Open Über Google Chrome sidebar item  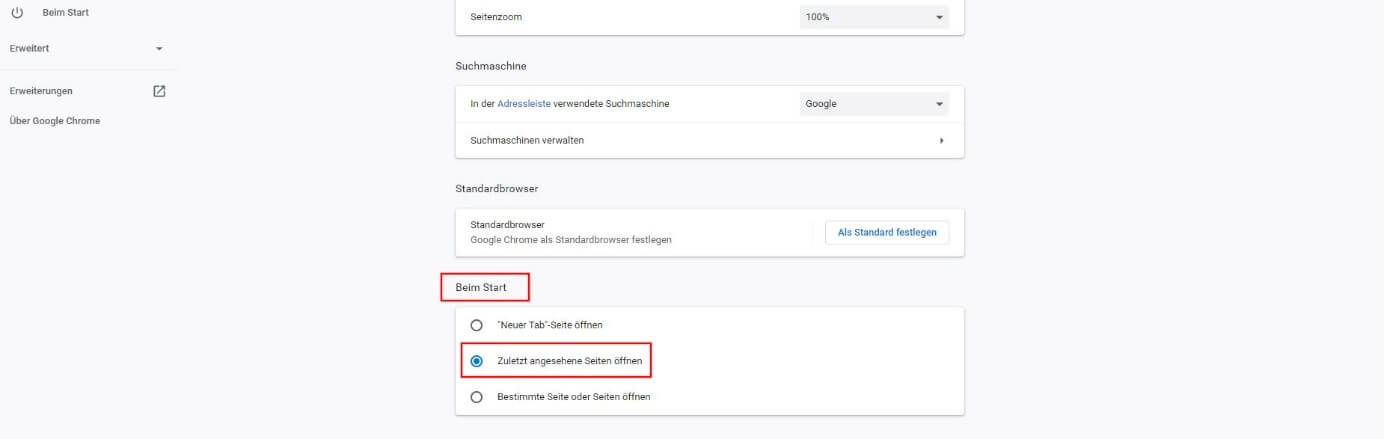coord(54,121)
